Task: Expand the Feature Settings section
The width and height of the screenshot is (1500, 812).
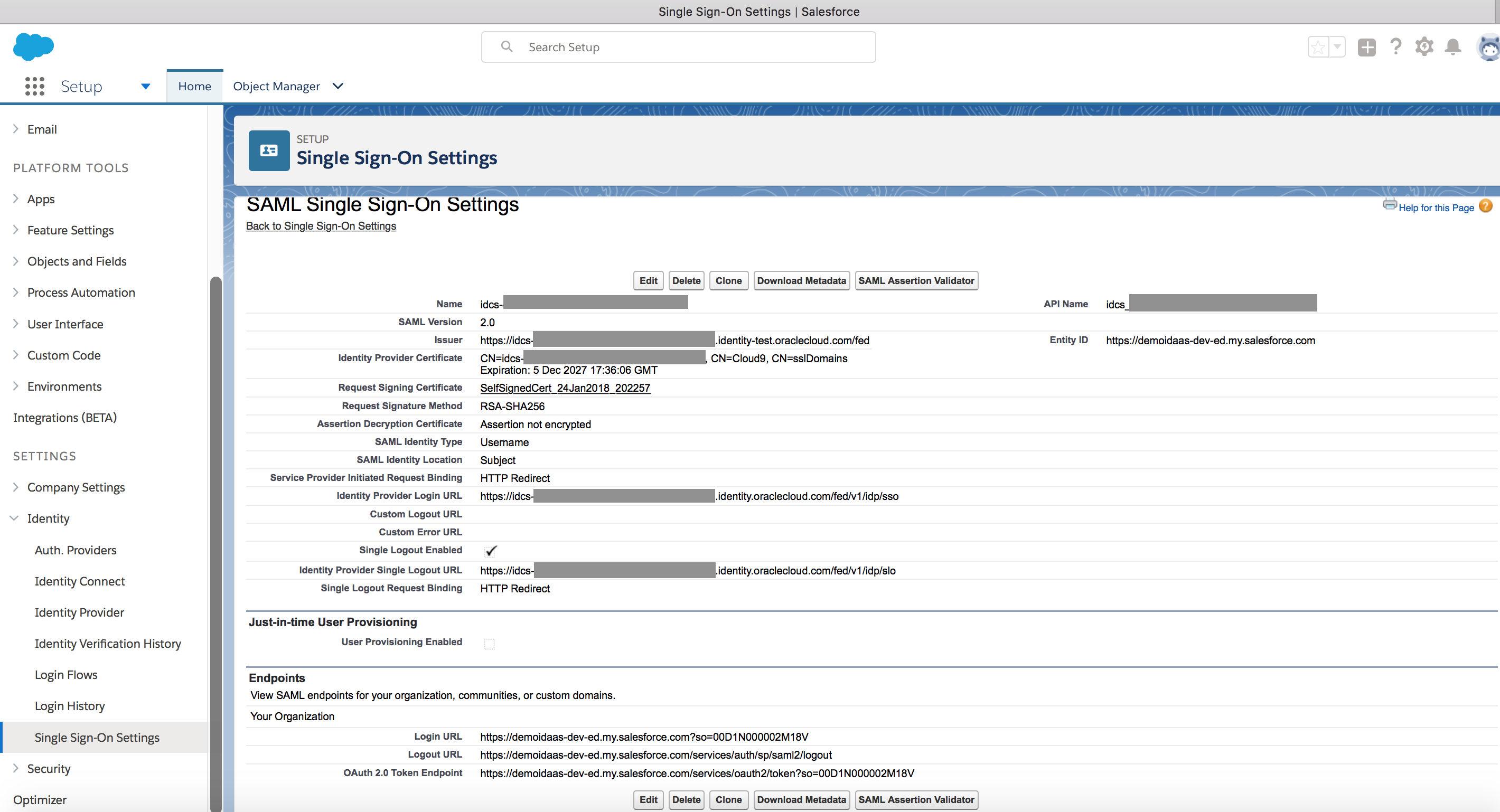Action: coord(15,231)
